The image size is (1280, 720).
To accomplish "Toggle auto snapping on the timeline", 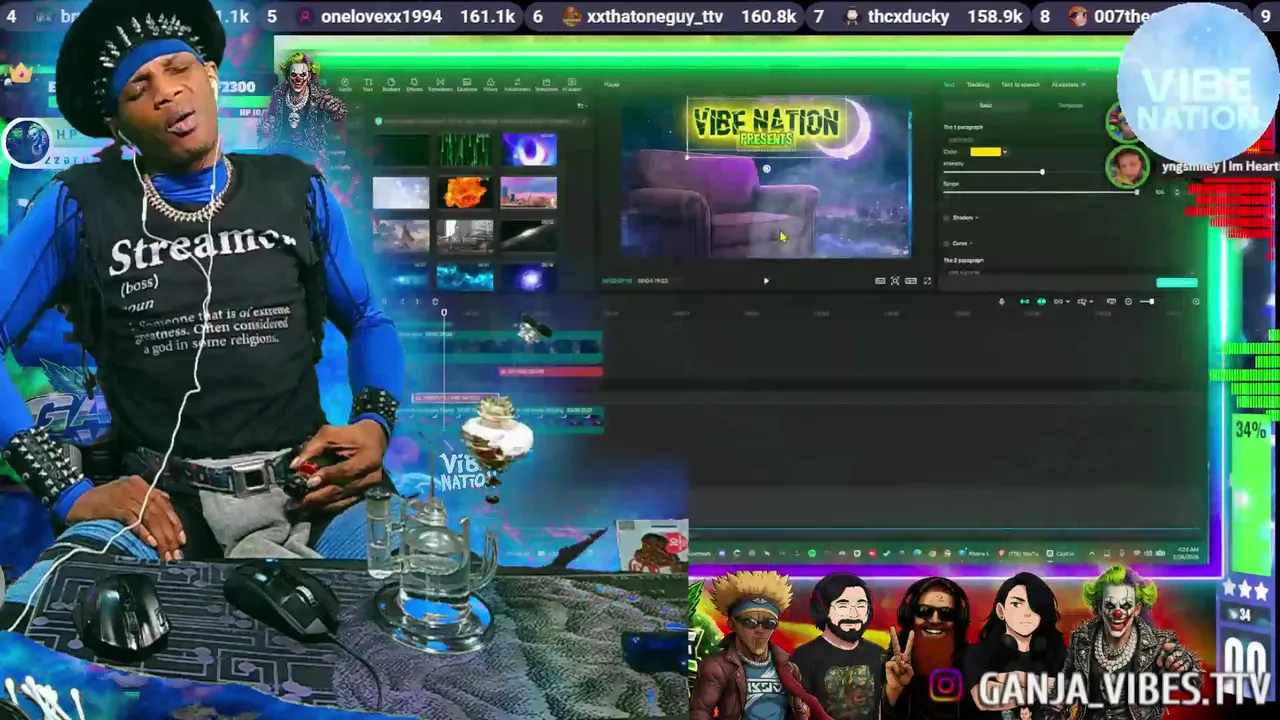I will (x=1041, y=301).
